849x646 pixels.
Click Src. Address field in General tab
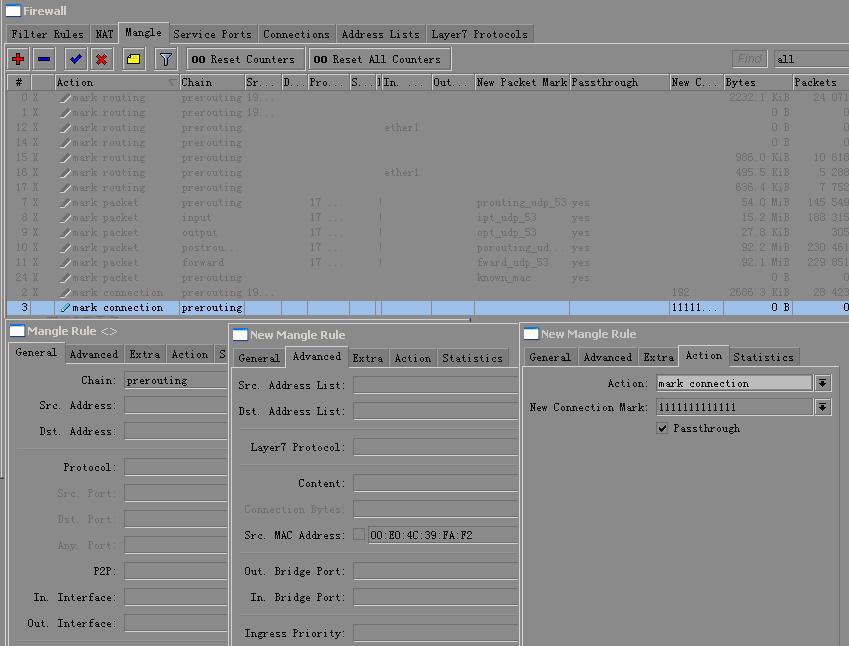click(x=175, y=406)
